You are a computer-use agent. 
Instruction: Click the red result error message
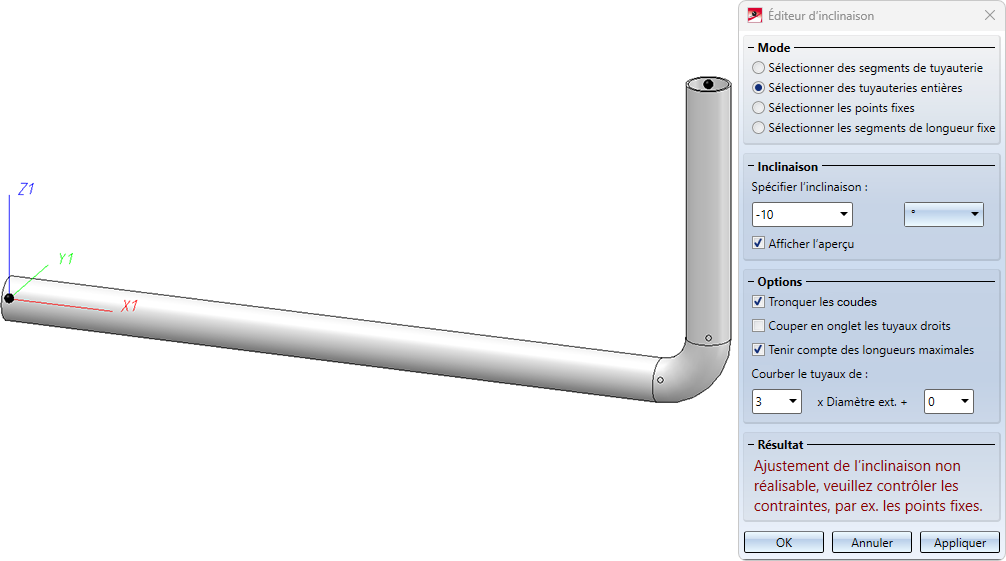(x=868, y=486)
